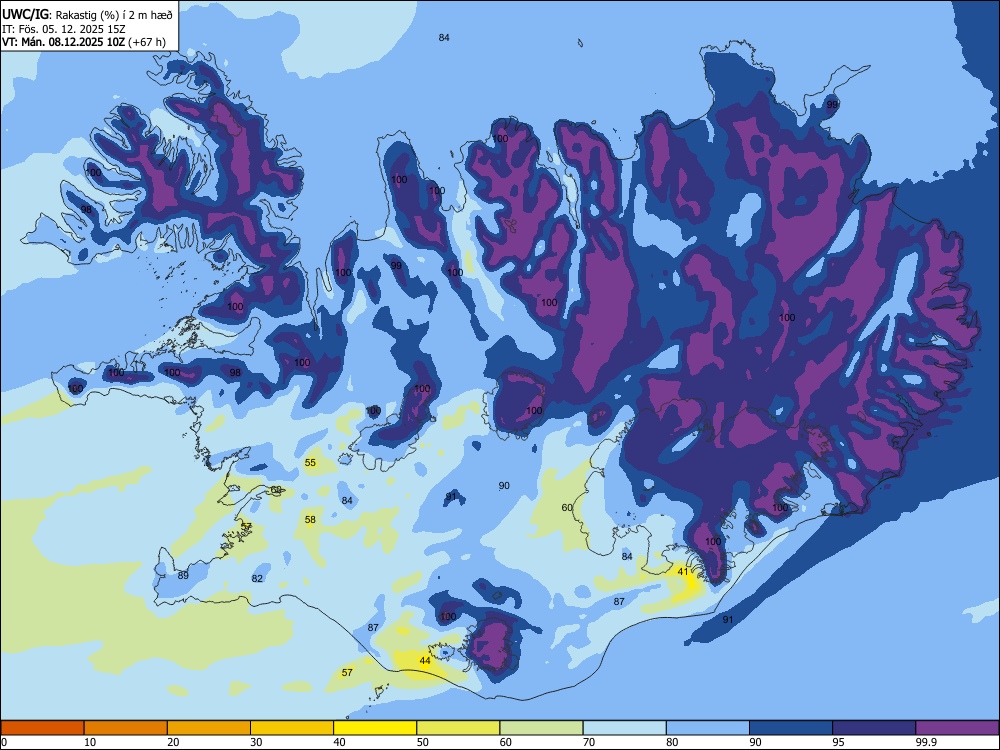Screen dimensions: 1000x750
Task: Click the 'VT: Mán. 08.12.2025 10Z' valid time
Action: (63, 42)
